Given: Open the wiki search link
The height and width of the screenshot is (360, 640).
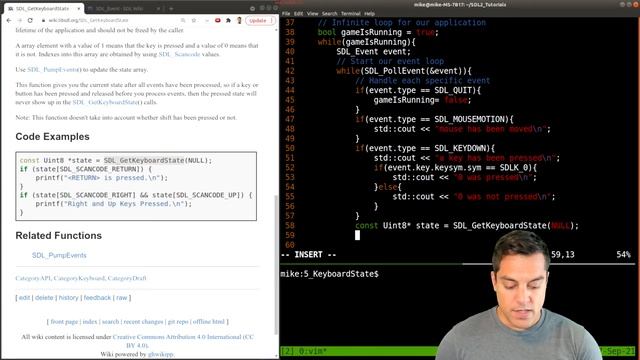Looking at the screenshot, I should [x=110, y=322].
